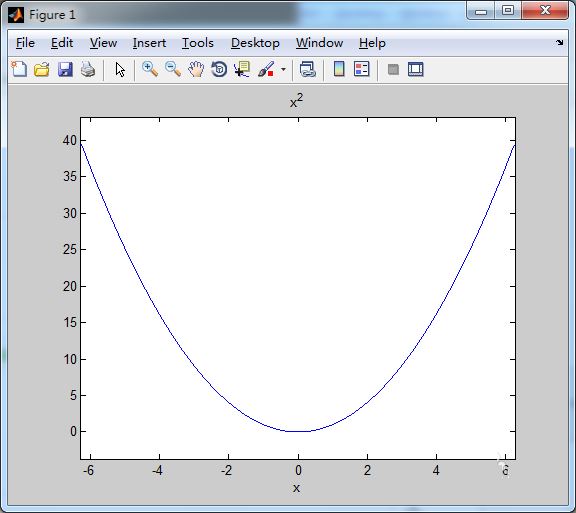Open the View menu
This screenshot has width=576, height=513.
[x=103, y=43]
